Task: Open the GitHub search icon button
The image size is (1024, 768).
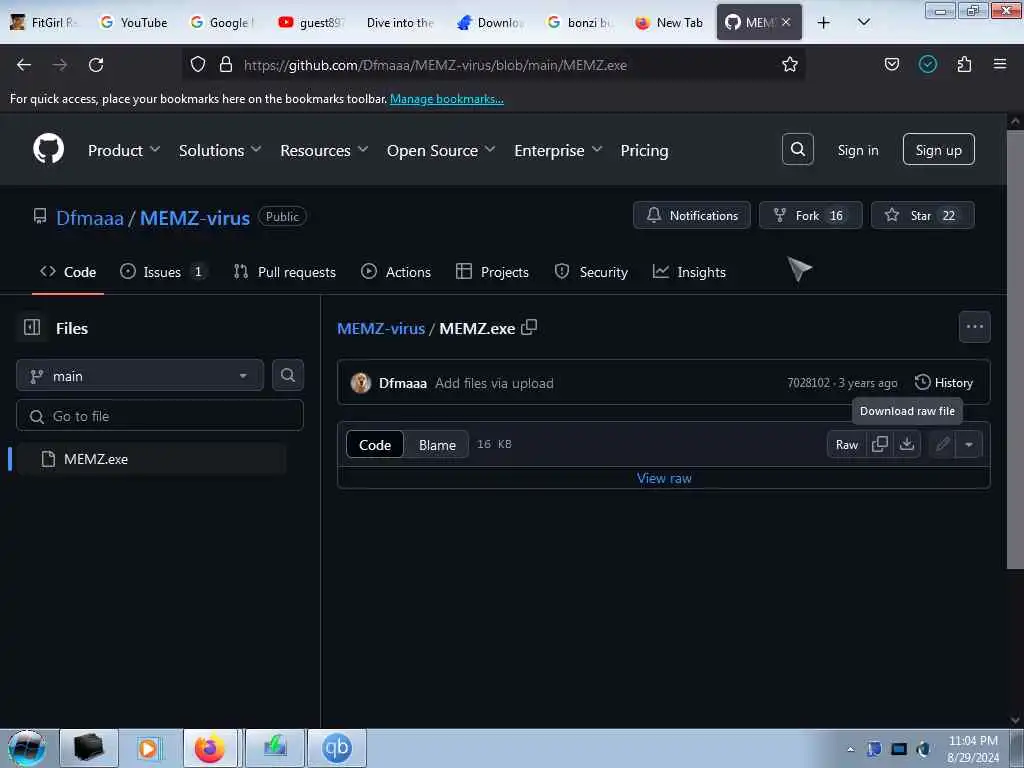Action: (797, 150)
